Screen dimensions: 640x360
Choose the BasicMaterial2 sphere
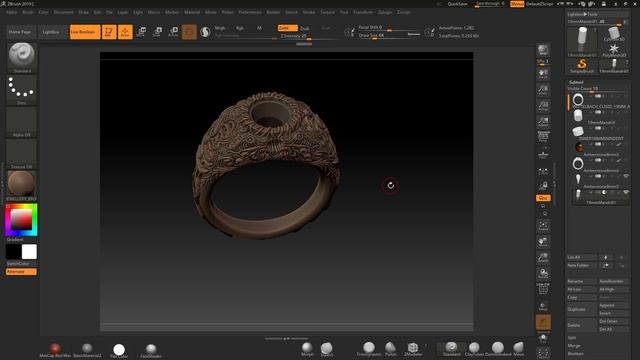(87, 350)
